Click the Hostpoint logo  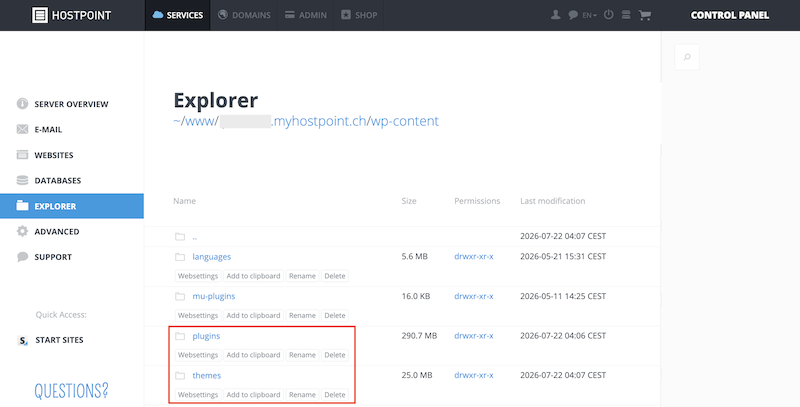coord(71,15)
